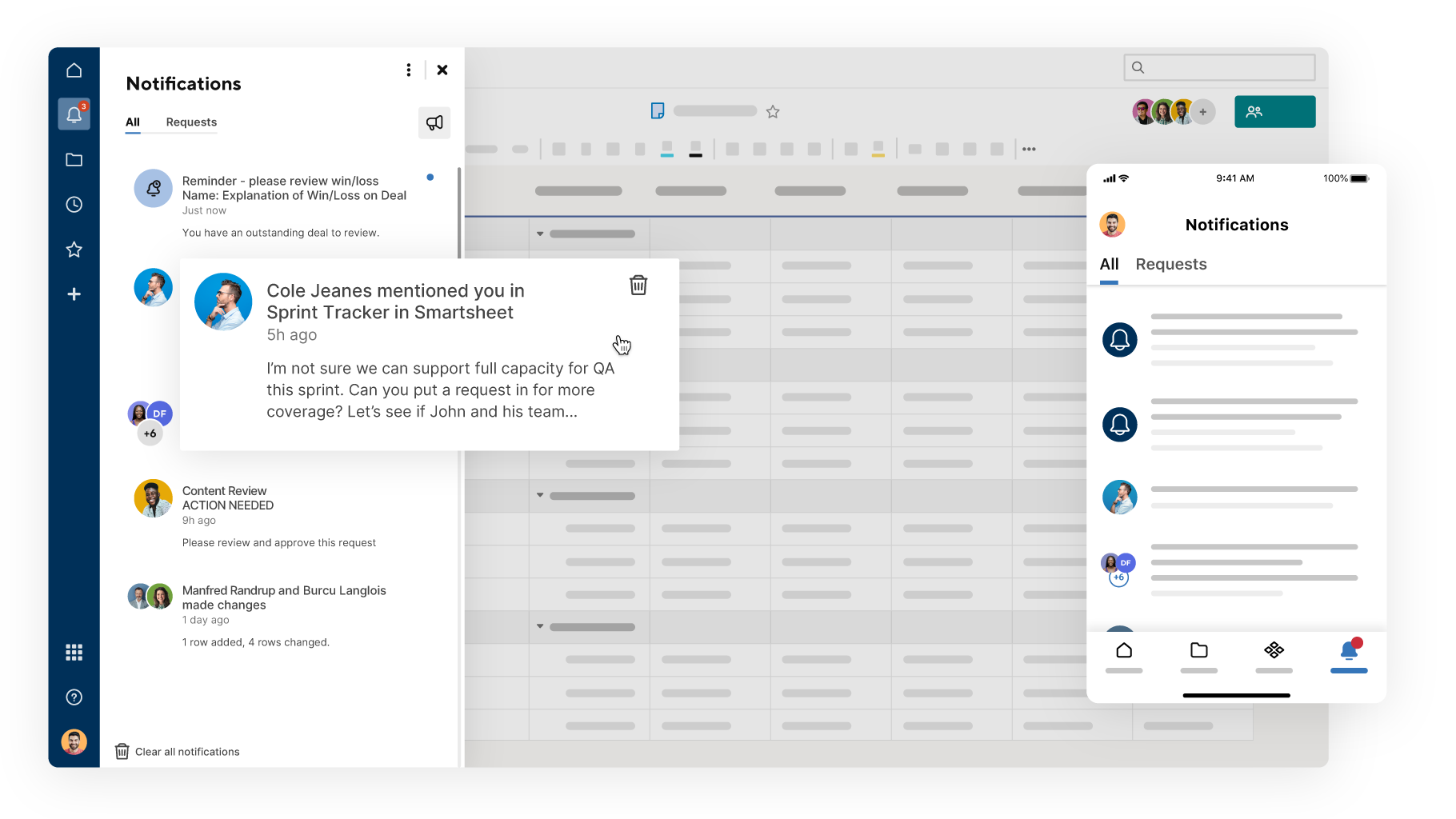Viewport: 1456px width, 819px height.
Task: Select the All tab on the mobile screen
Action: (1109, 264)
